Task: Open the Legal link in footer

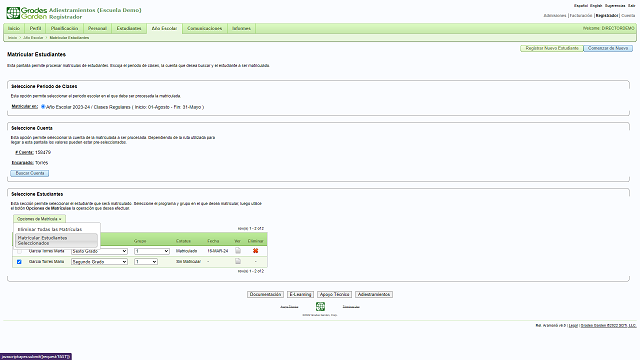Action: (573, 326)
